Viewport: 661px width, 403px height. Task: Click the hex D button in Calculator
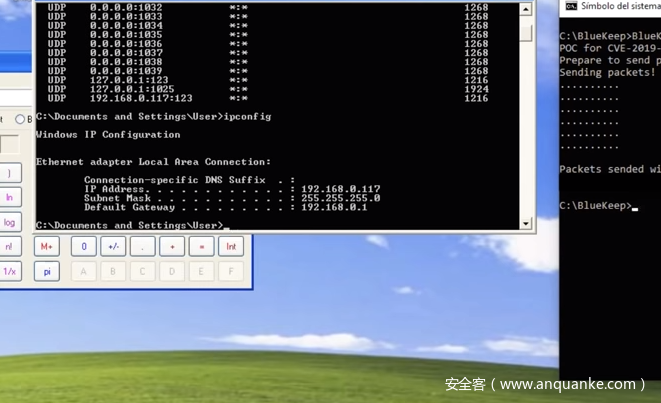pos(172,271)
